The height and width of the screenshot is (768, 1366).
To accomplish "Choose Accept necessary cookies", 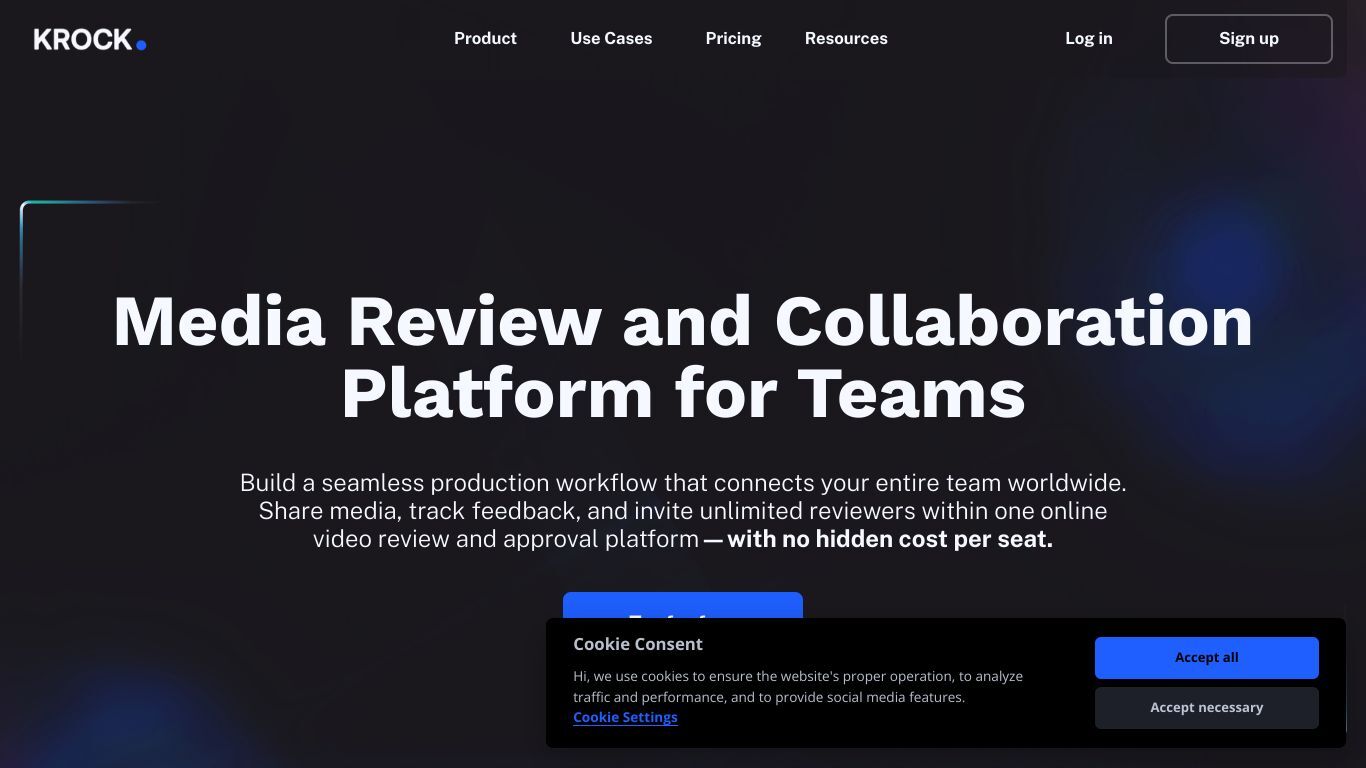I will coord(1206,708).
